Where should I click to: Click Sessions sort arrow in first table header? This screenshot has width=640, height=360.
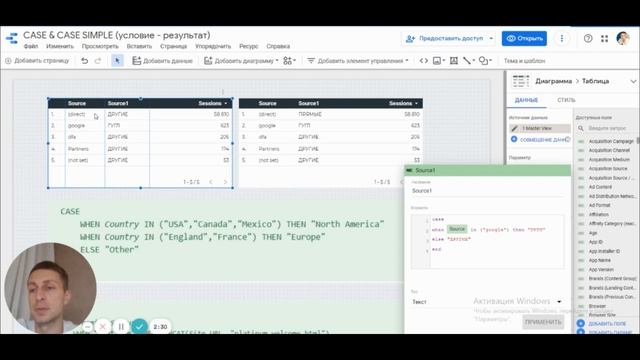tap(226, 103)
